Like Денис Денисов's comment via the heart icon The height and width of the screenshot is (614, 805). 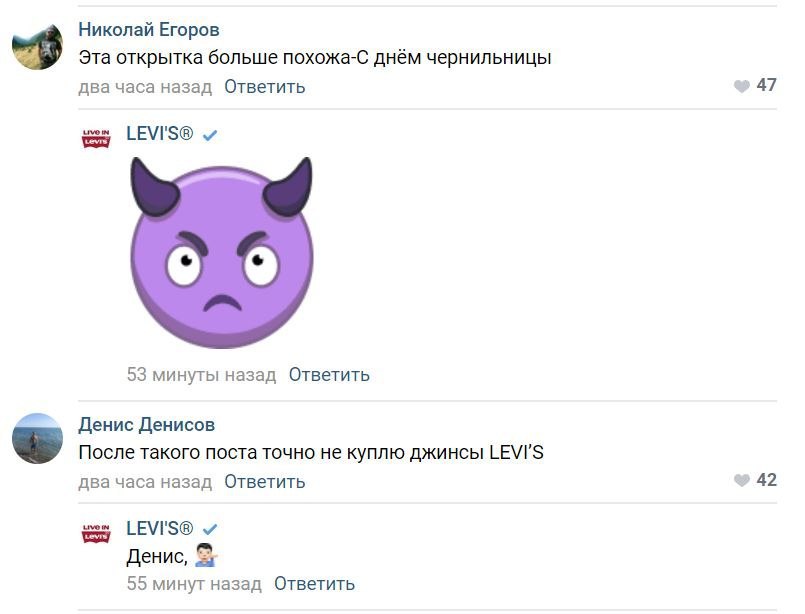coord(741,480)
